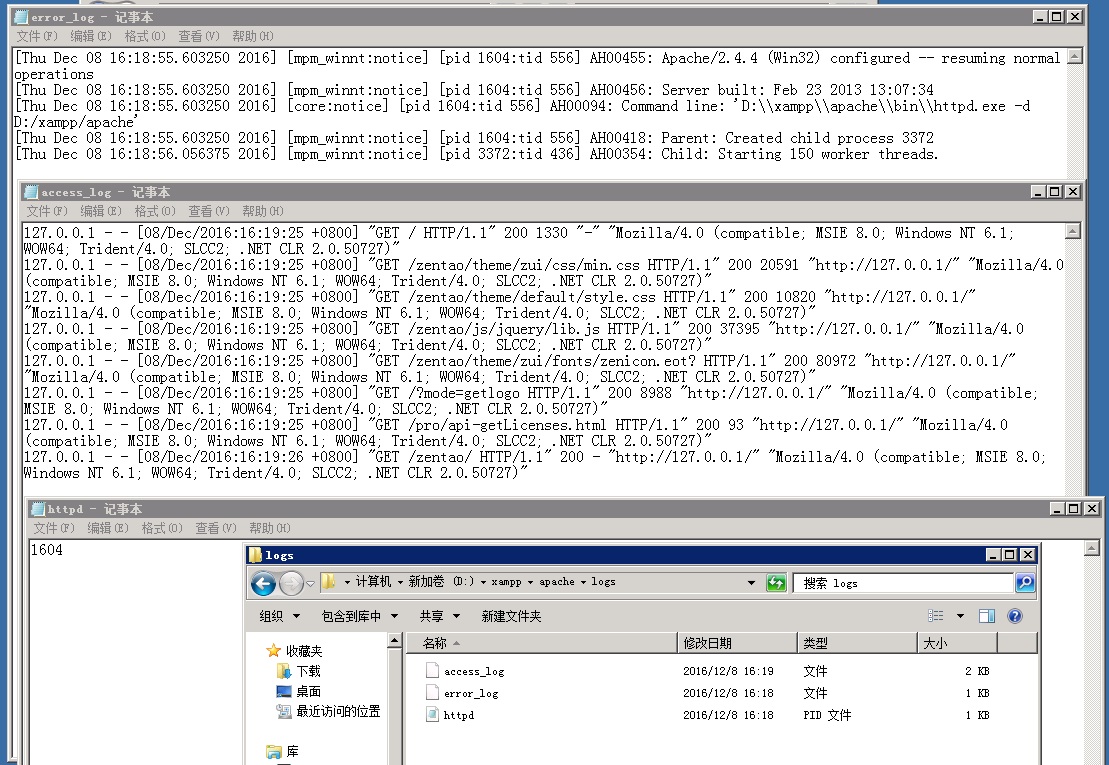Open the recent pages dropdown beside Forward
The height and width of the screenshot is (765, 1109).
[310, 583]
